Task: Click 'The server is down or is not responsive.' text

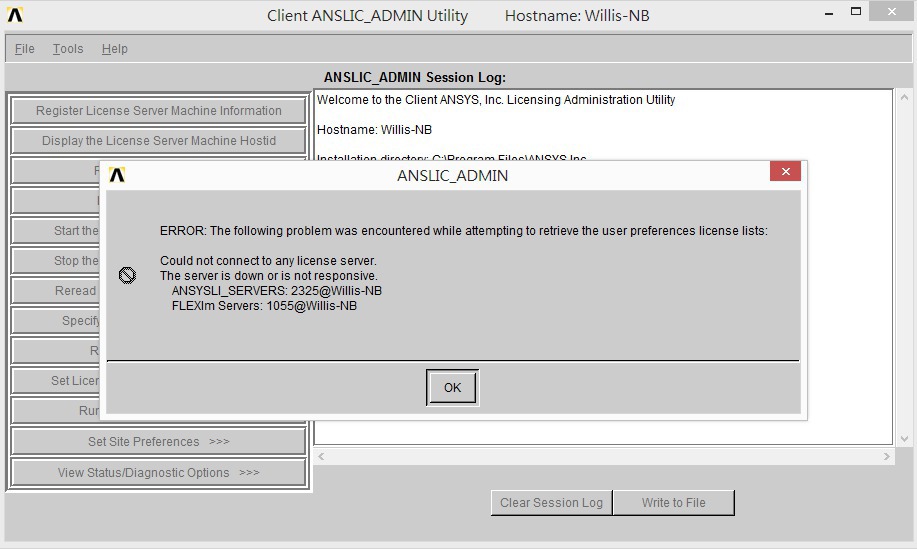Action: point(269,275)
